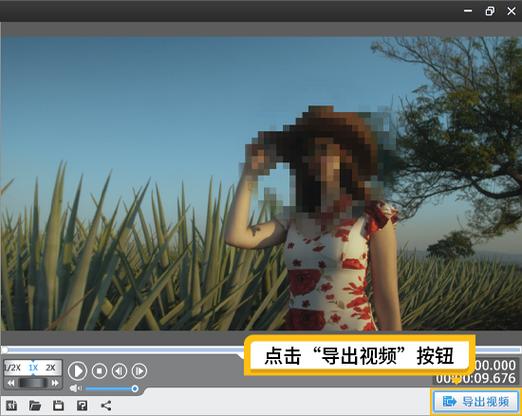Click the video preview frame
The image size is (522, 416).
(x=261, y=183)
